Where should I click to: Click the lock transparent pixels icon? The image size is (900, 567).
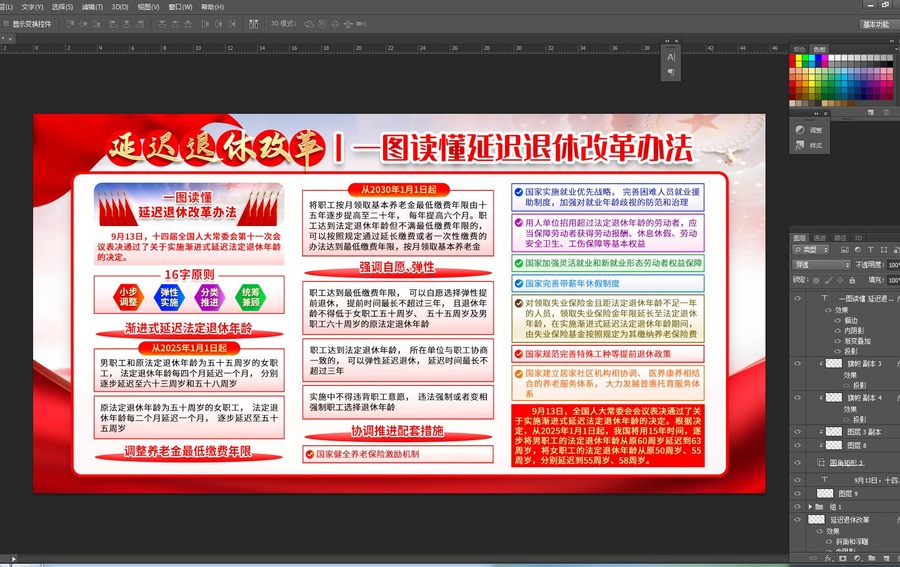coord(816,280)
